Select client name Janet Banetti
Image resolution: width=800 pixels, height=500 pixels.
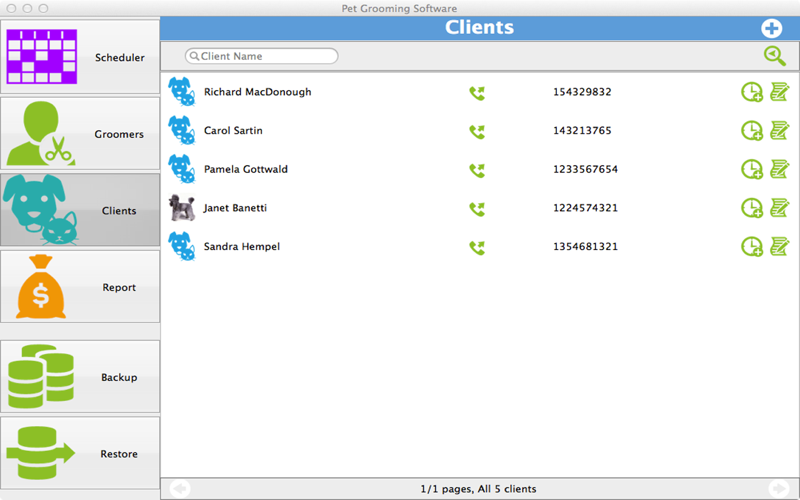[235, 208]
